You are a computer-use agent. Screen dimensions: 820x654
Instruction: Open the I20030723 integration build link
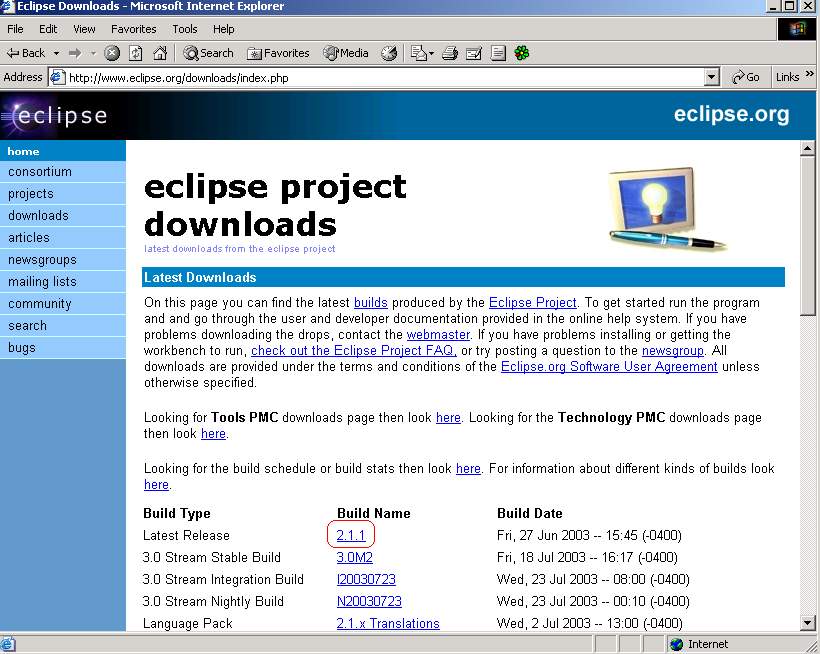tap(366, 579)
